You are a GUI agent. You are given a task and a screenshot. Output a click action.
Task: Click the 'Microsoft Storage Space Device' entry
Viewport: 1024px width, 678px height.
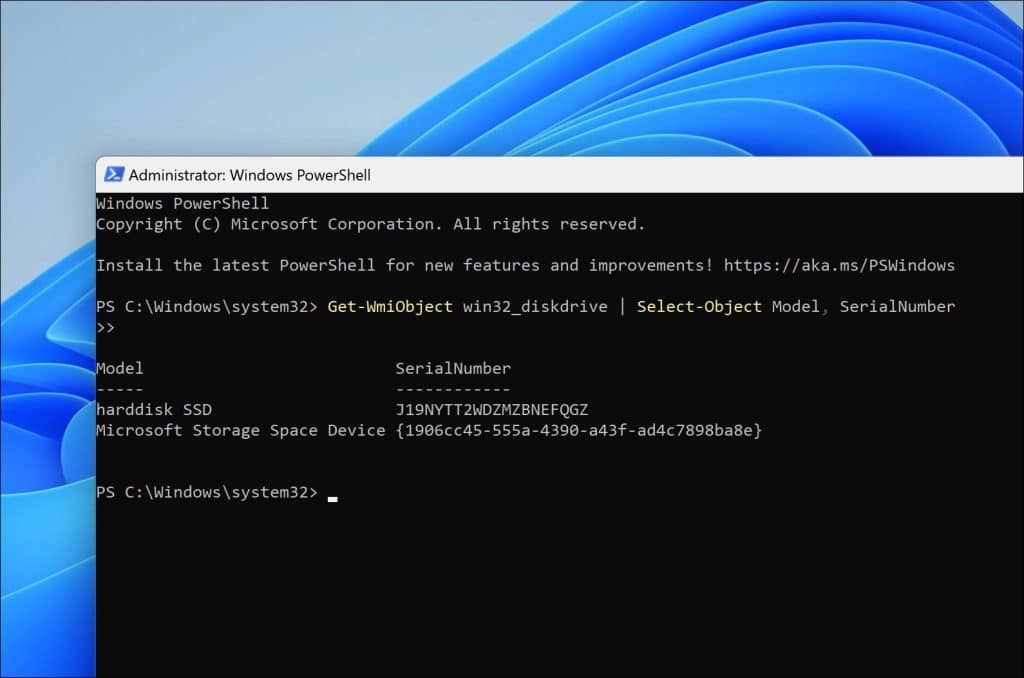click(x=240, y=430)
